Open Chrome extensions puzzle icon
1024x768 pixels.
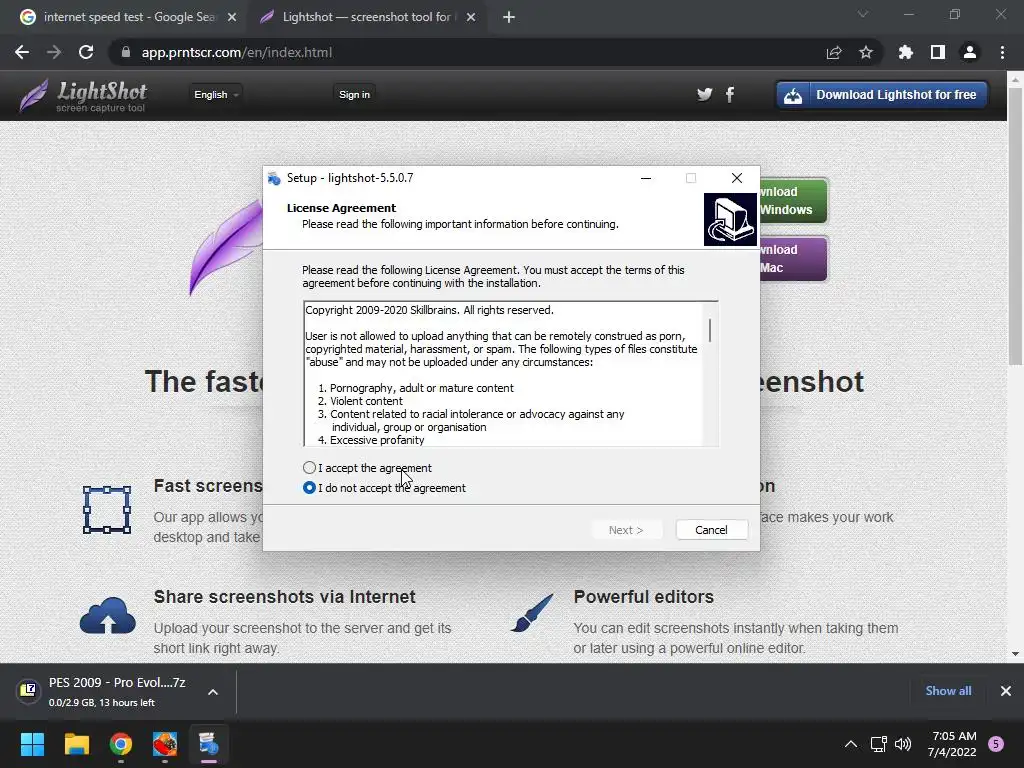(x=906, y=52)
